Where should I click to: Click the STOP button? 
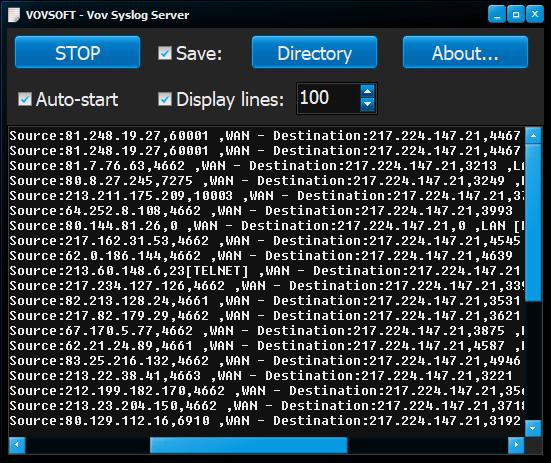(x=77, y=52)
